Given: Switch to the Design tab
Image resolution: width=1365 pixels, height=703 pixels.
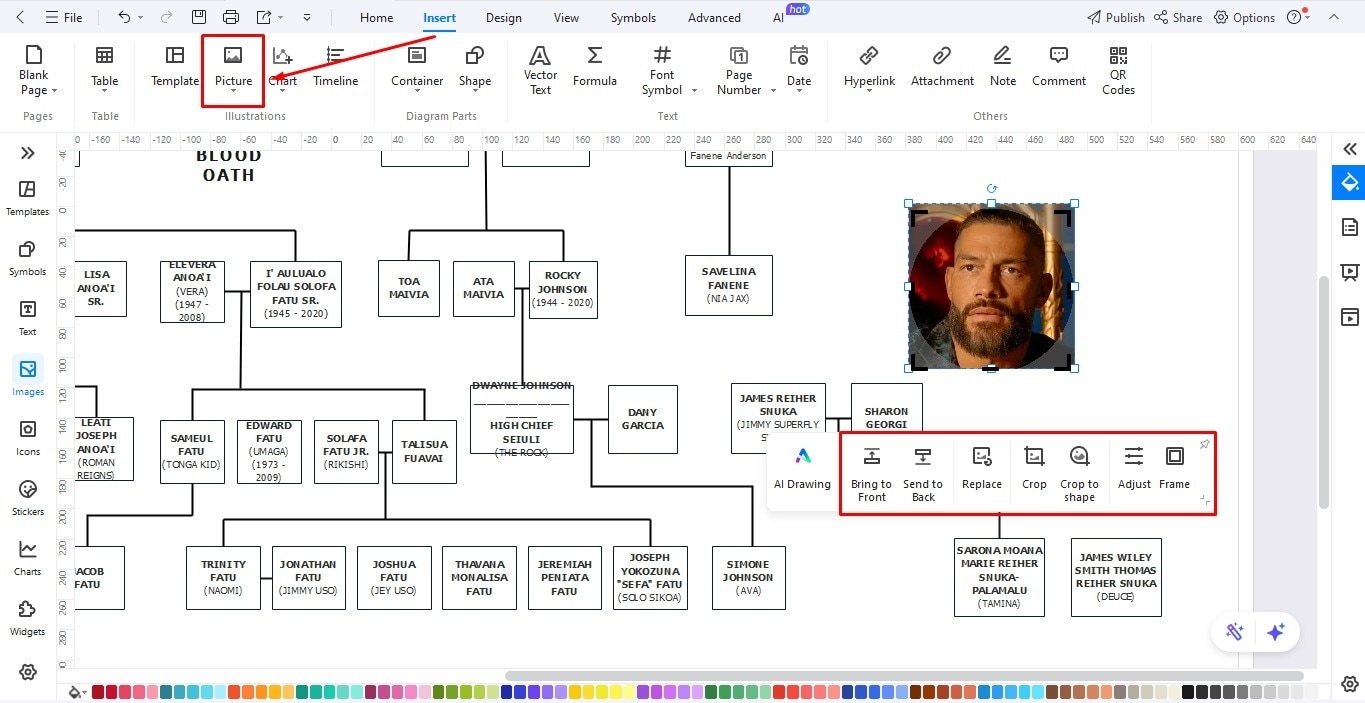Looking at the screenshot, I should [x=503, y=17].
